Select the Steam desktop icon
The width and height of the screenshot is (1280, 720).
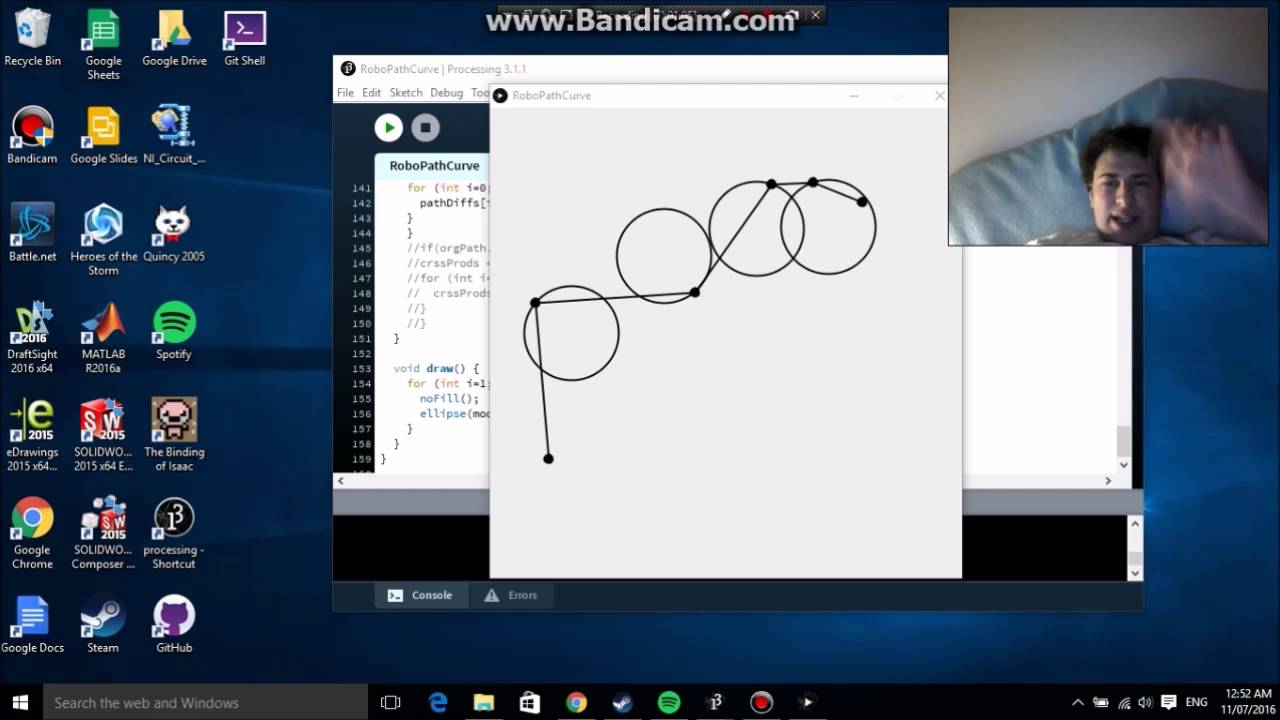pyautogui.click(x=103, y=626)
